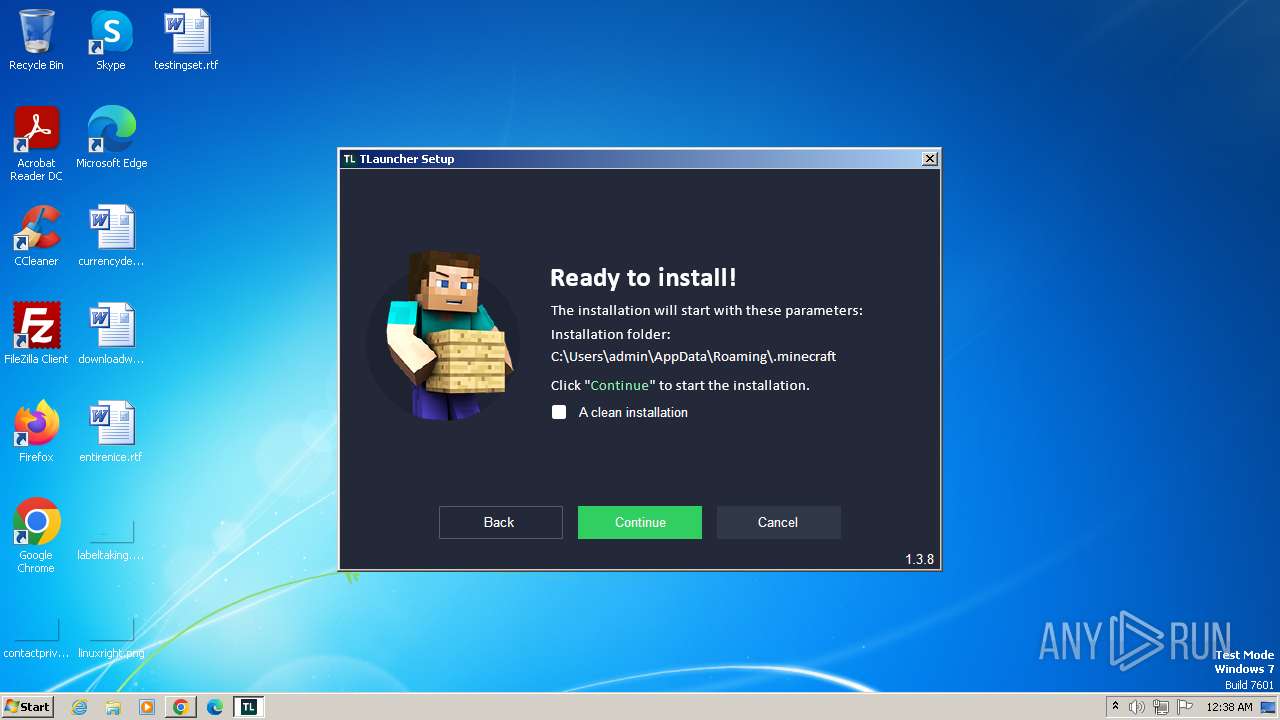Show hidden tray icons arrow
The height and width of the screenshot is (720, 1280).
pyautogui.click(x=1115, y=707)
